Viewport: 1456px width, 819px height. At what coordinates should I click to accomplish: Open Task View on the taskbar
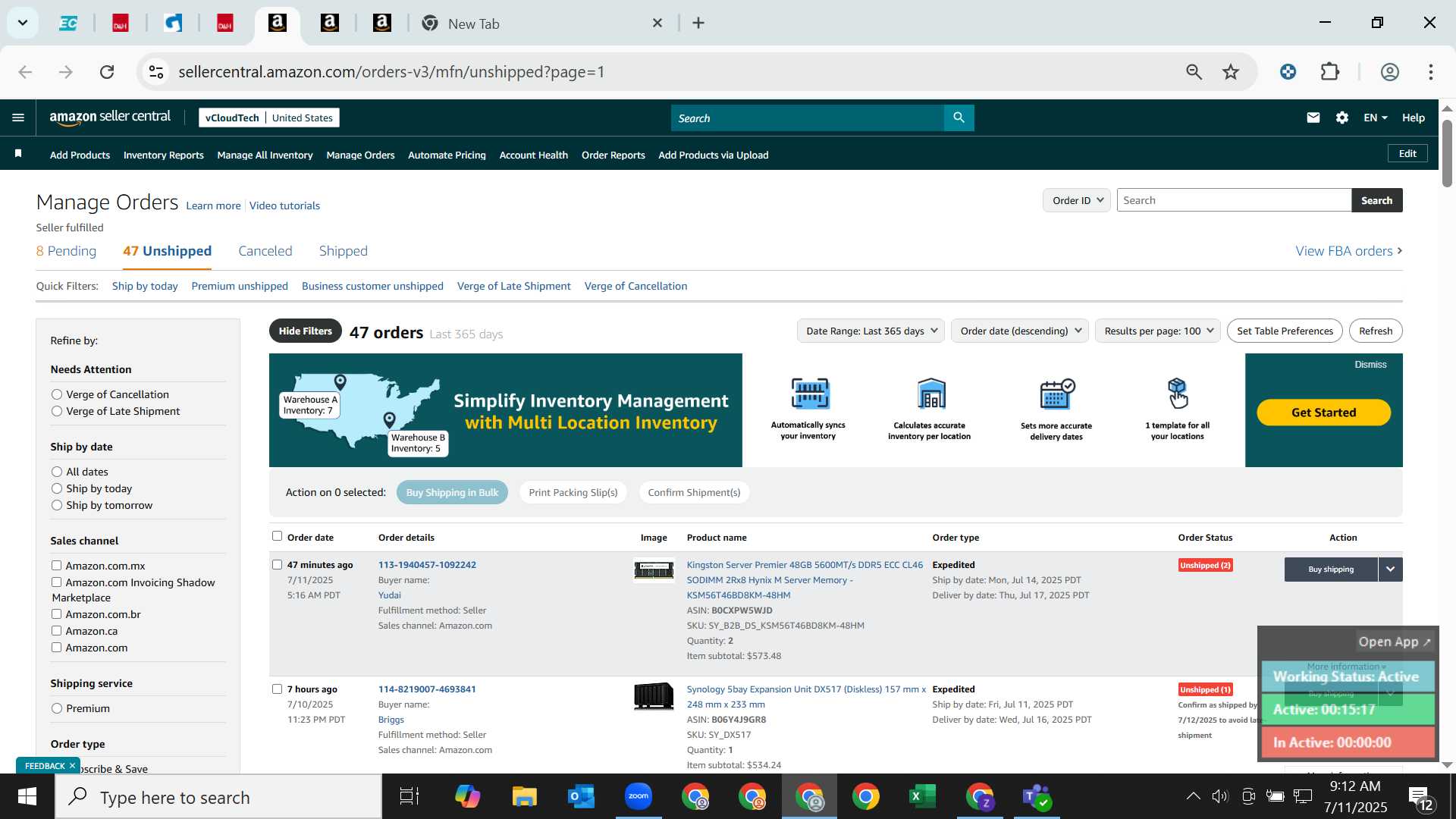[x=409, y=796]
